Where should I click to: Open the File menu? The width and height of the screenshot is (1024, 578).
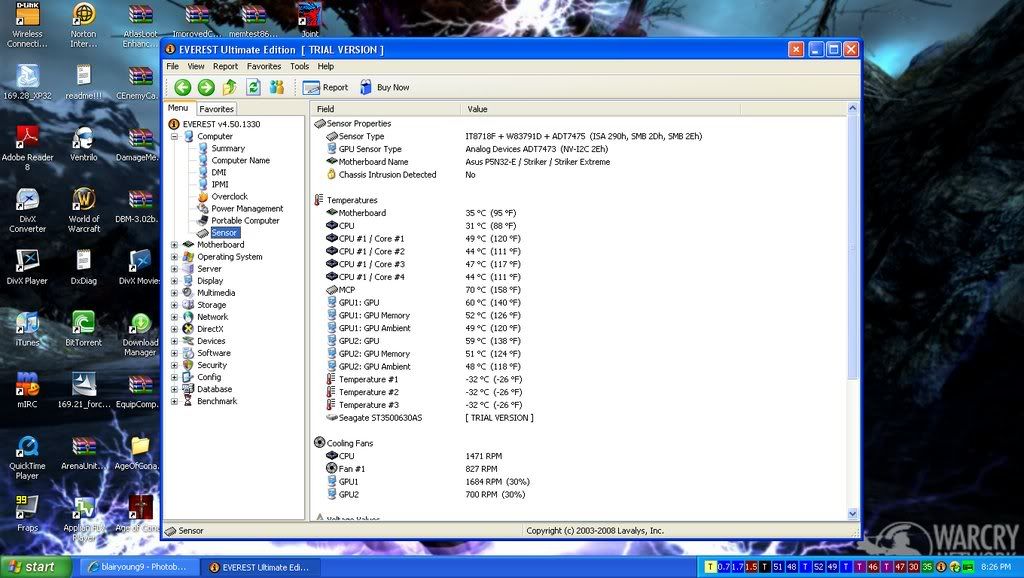point(172,66)
